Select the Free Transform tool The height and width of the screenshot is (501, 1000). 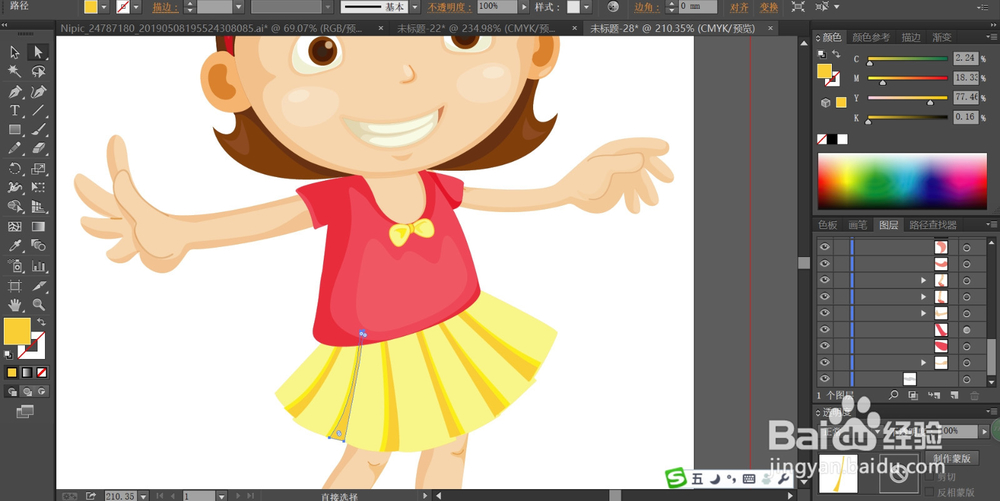point(38,188)
